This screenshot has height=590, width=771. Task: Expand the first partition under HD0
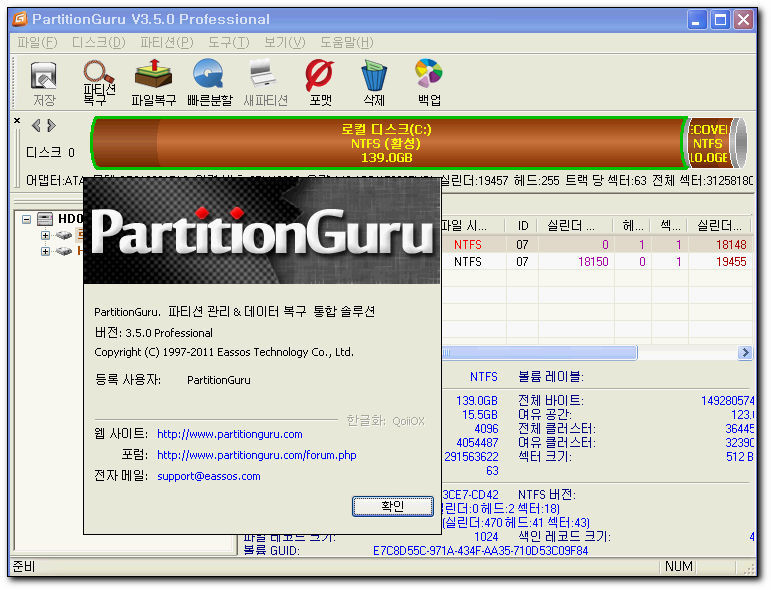(x=45, y=236)
